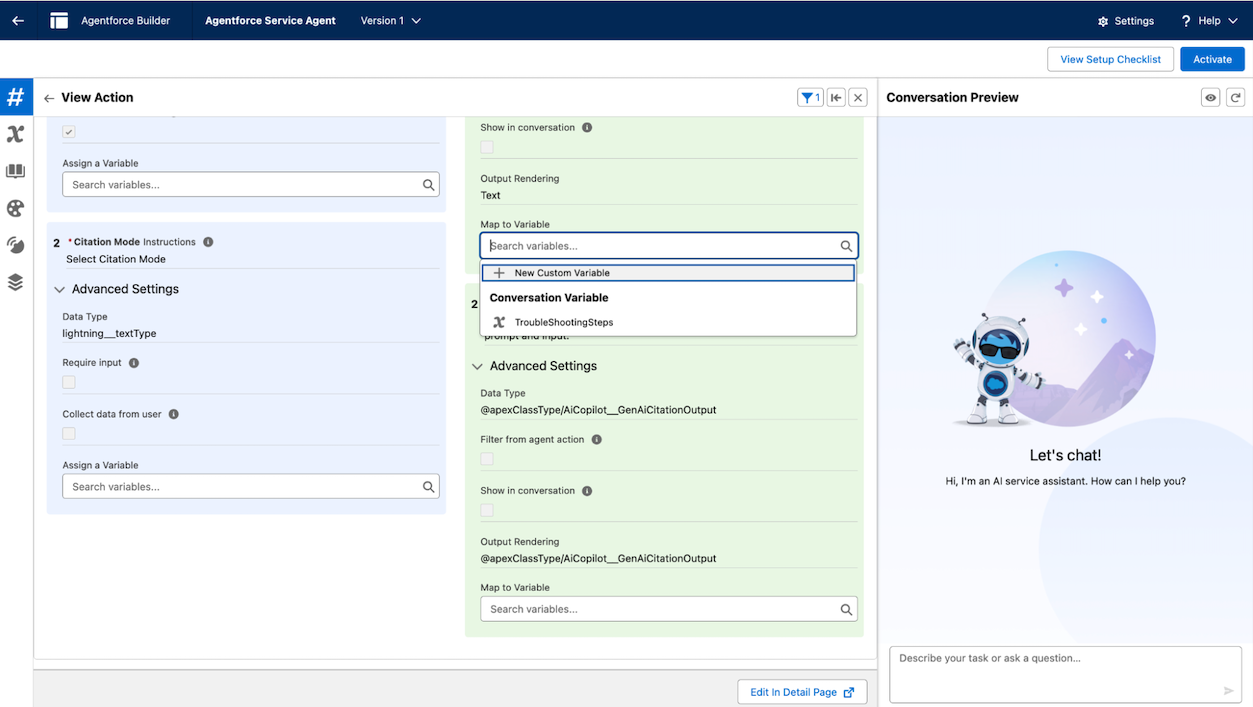Viewport: 1253px width, 707px height.
Task: Click the Activate button
Action: pyautogui.click(x=1211, y=59)
